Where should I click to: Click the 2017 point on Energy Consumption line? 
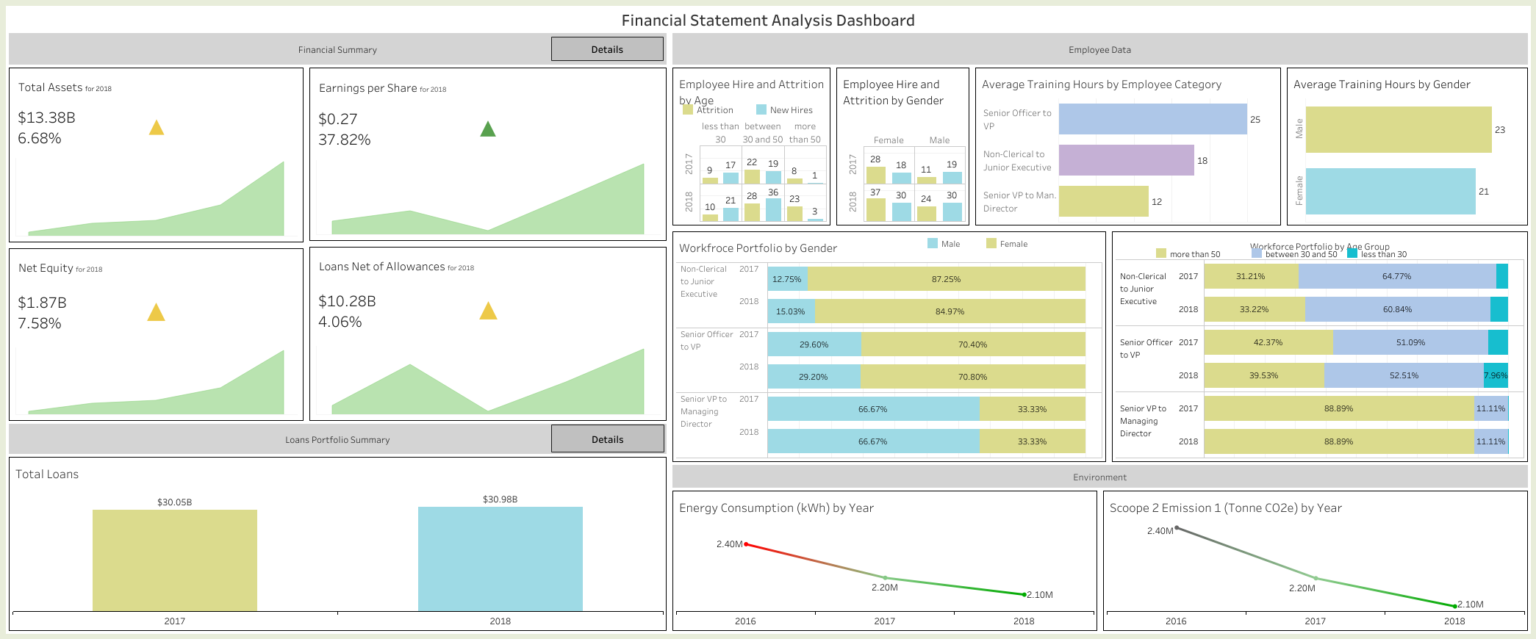point(885,578)
